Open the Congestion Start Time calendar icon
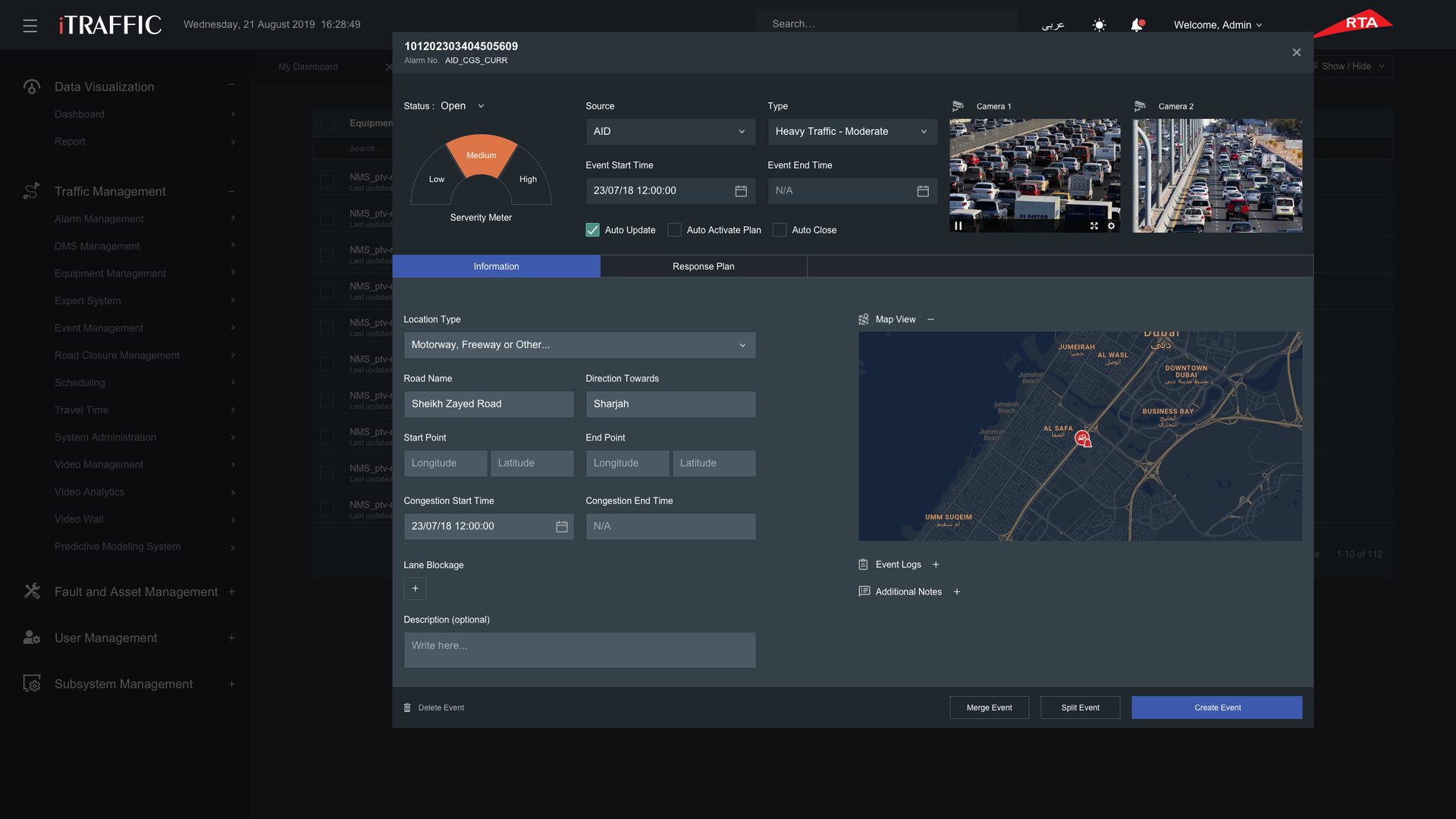The height and width of the screenshot is (819, 1456). coord(562,526)
